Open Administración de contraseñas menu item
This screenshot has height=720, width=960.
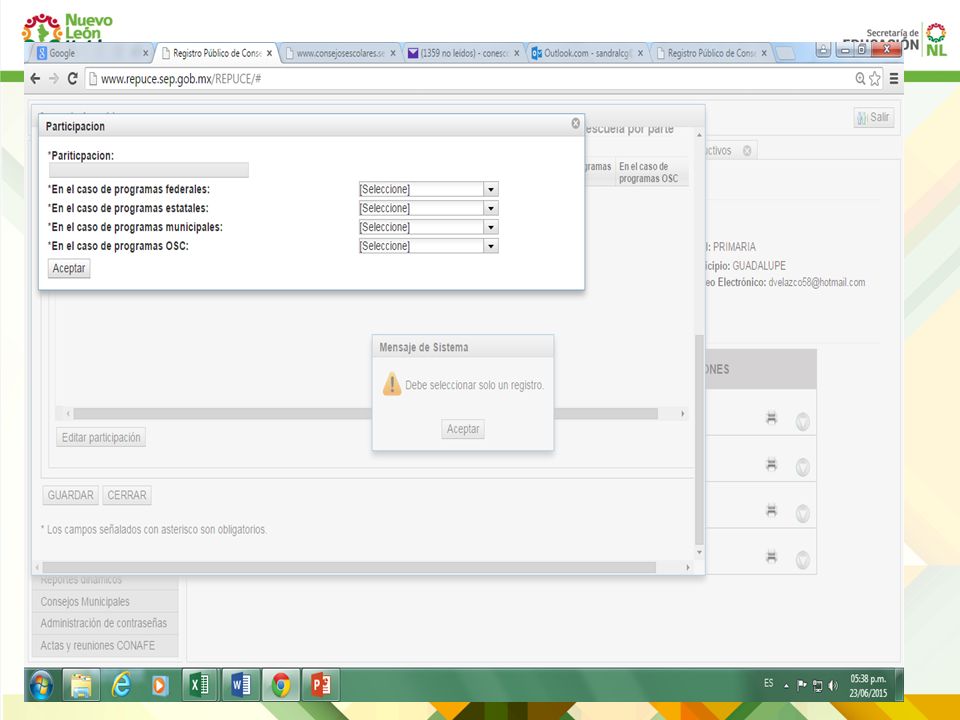pyautogui.click(x=103, y=623)
